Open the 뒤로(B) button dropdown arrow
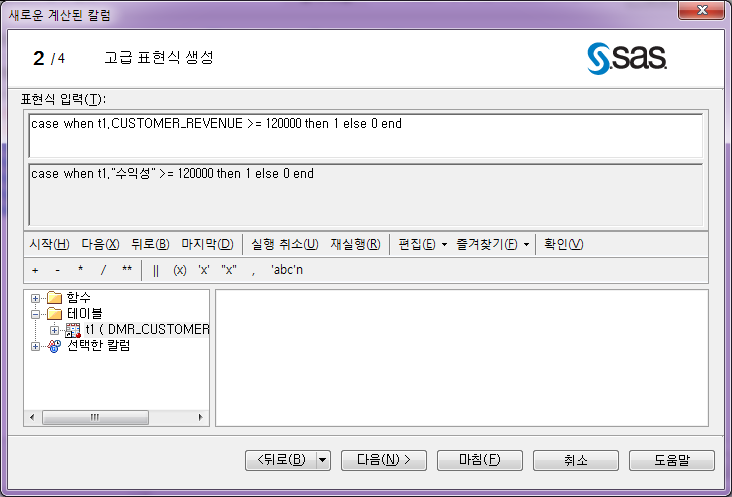Viewport: 732px width, 497px height. tap(323, 461)
